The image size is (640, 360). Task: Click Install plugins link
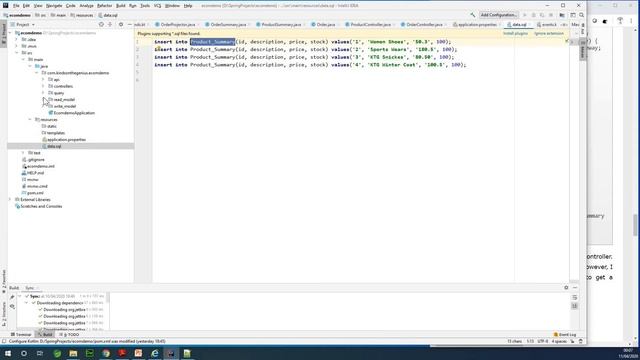pos(516,33)
